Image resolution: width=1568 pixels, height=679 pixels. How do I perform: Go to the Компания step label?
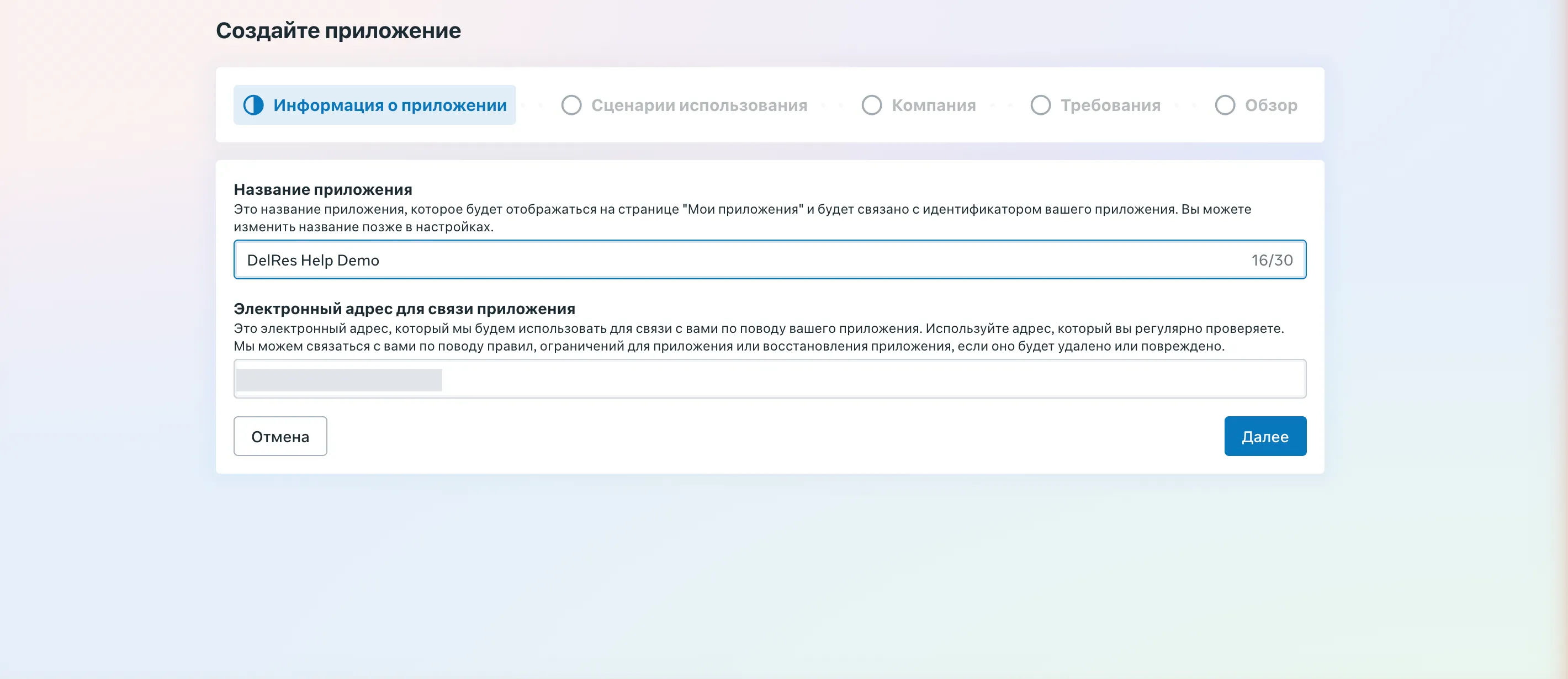[933, 105]
